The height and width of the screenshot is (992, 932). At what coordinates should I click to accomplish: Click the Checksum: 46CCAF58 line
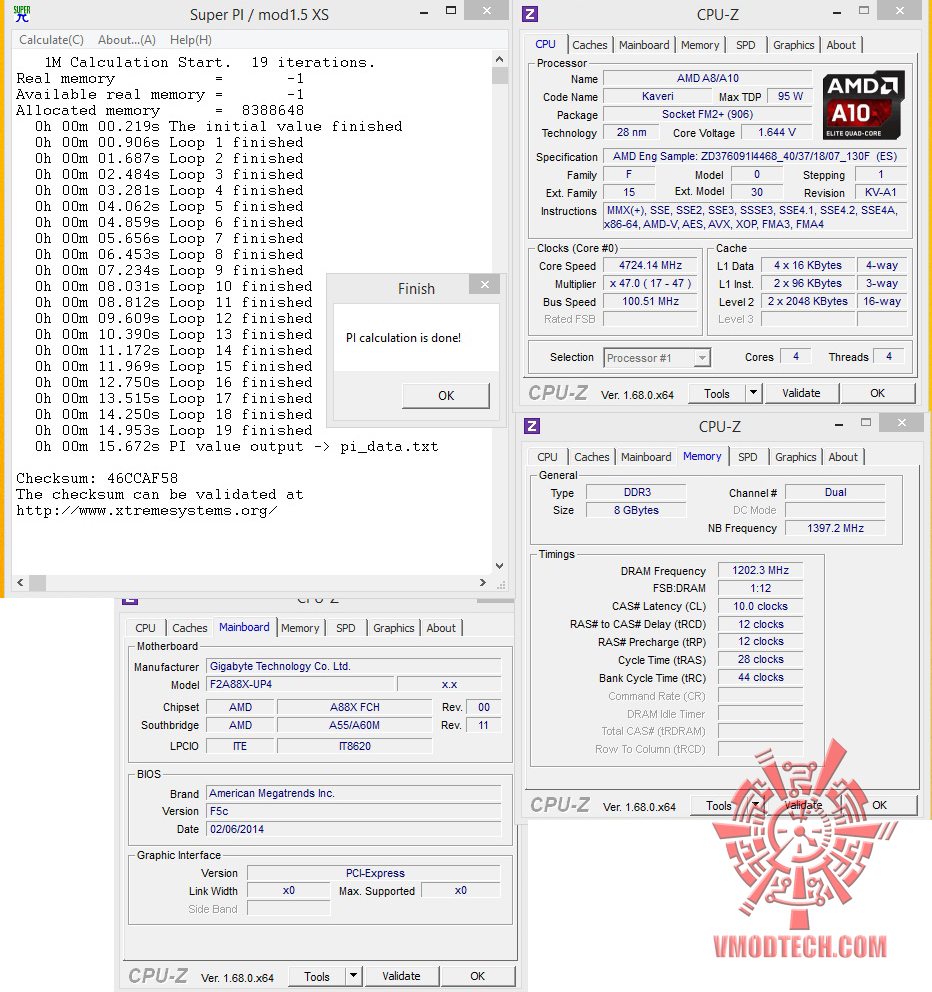click(x=97, y=478)
